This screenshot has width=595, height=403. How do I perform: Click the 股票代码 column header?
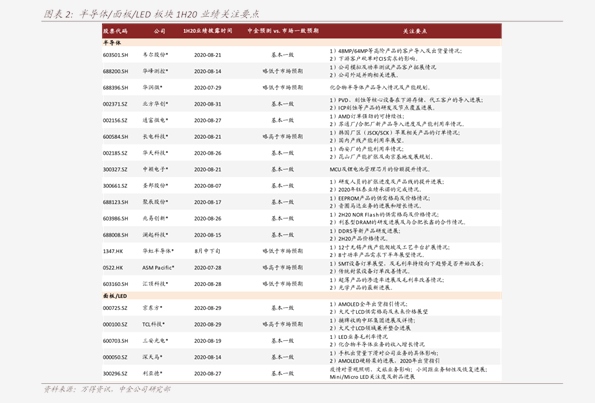(x=115, y=31)
